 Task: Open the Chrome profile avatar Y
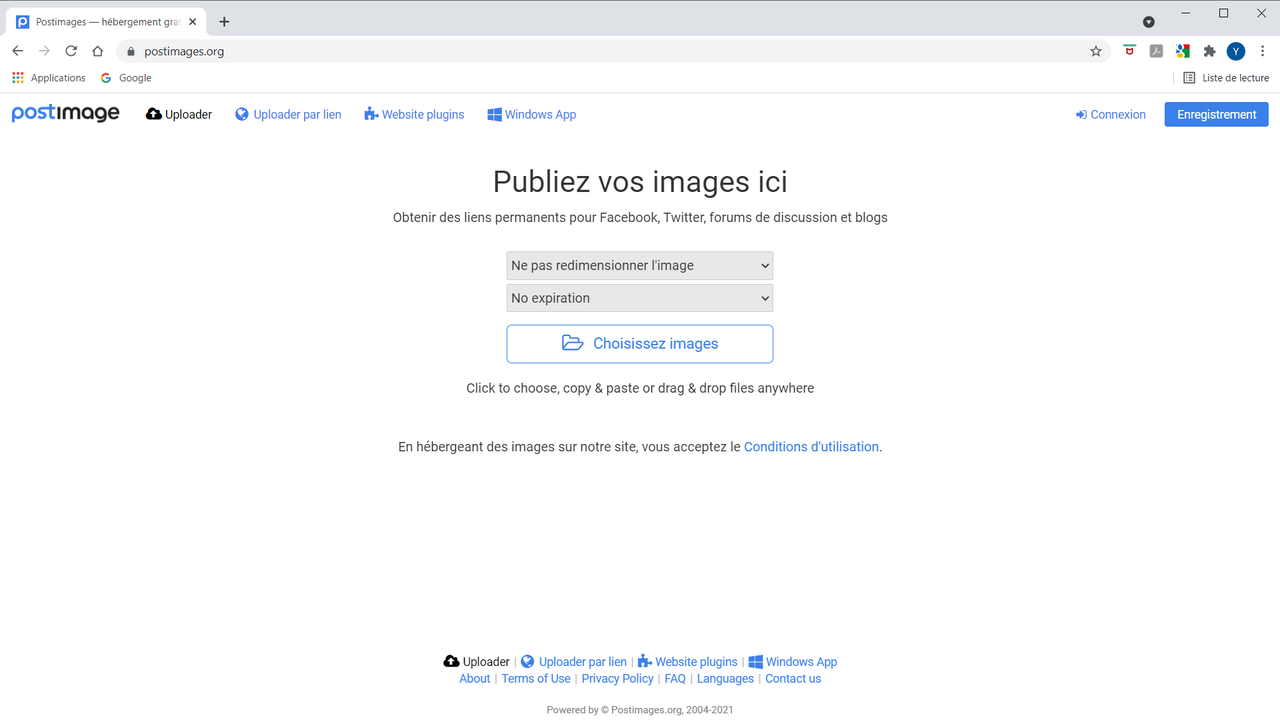pyautogui.click(x=1236, y=51)
